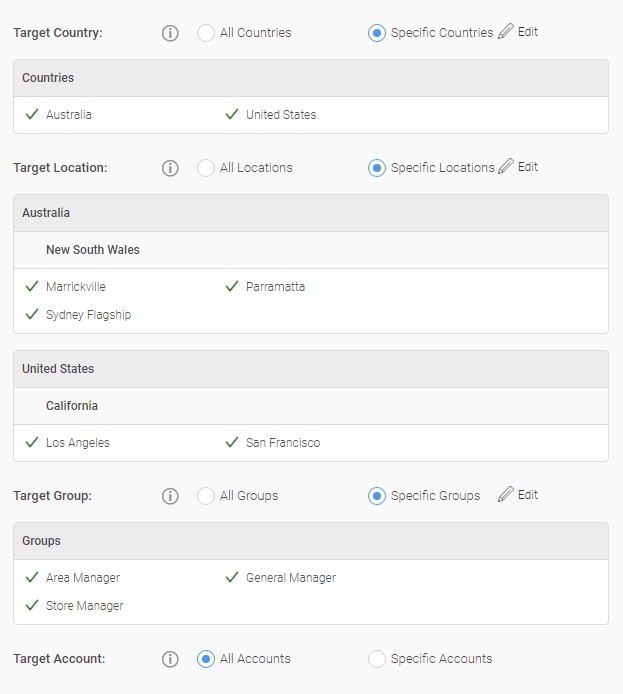Click the checkmark beside Australia country

click(32, 114)
